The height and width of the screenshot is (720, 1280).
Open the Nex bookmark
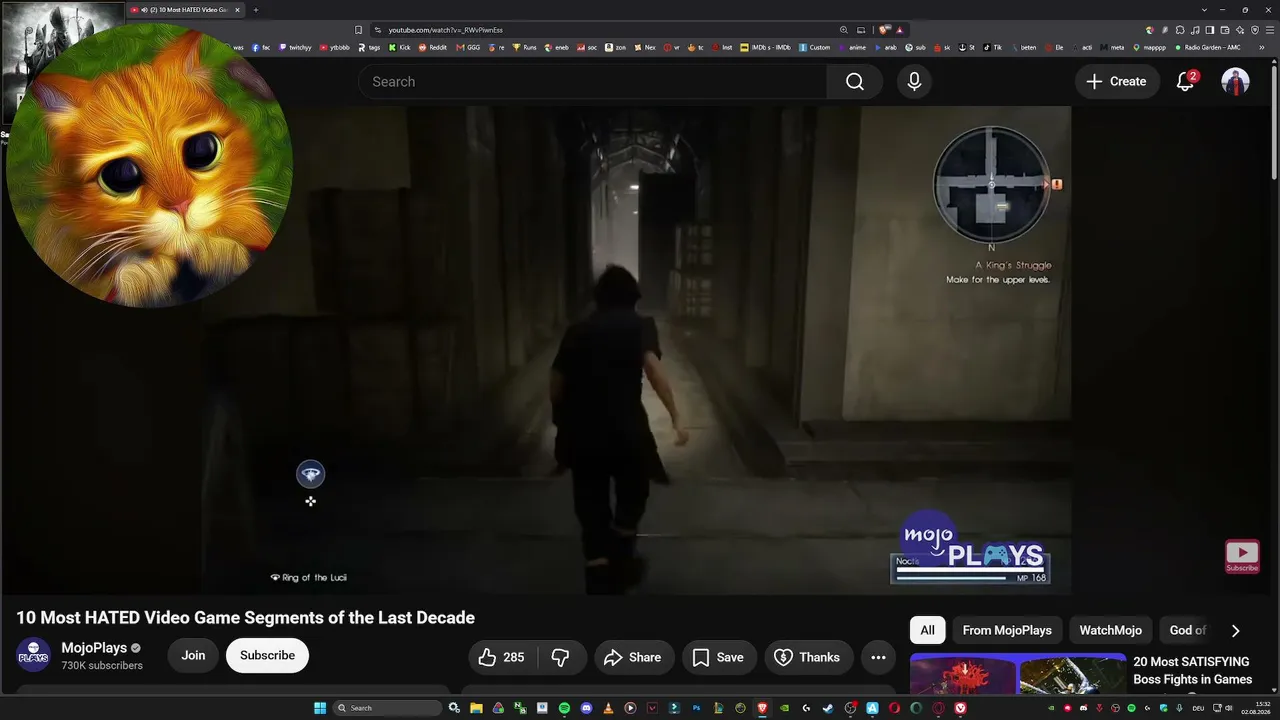coord(644,47)
